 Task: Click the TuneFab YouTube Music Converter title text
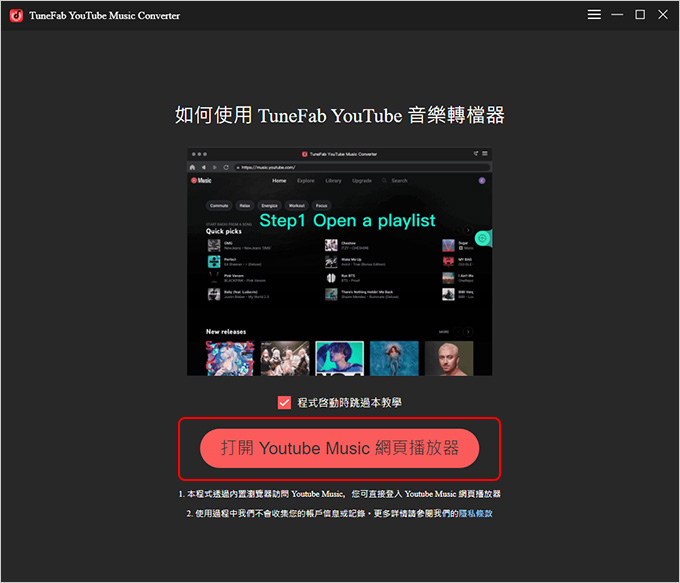tap(105, 16)
